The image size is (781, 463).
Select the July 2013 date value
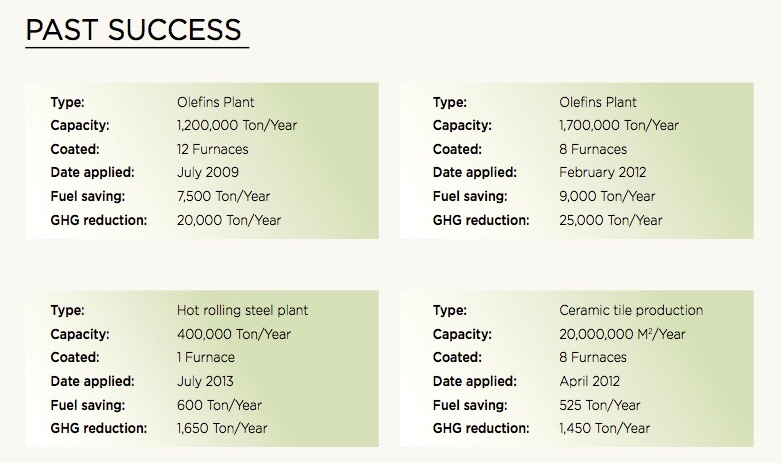point(205,381)
